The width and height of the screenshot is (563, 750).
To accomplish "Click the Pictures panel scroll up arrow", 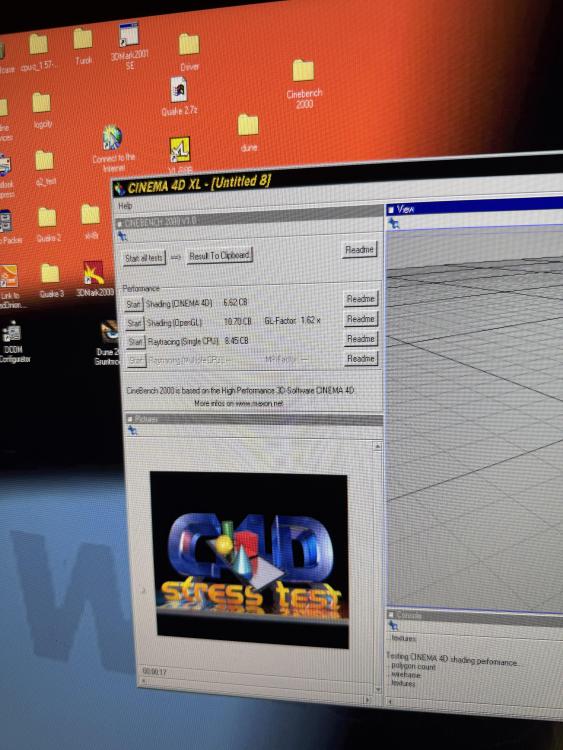I will coord(377,446).
